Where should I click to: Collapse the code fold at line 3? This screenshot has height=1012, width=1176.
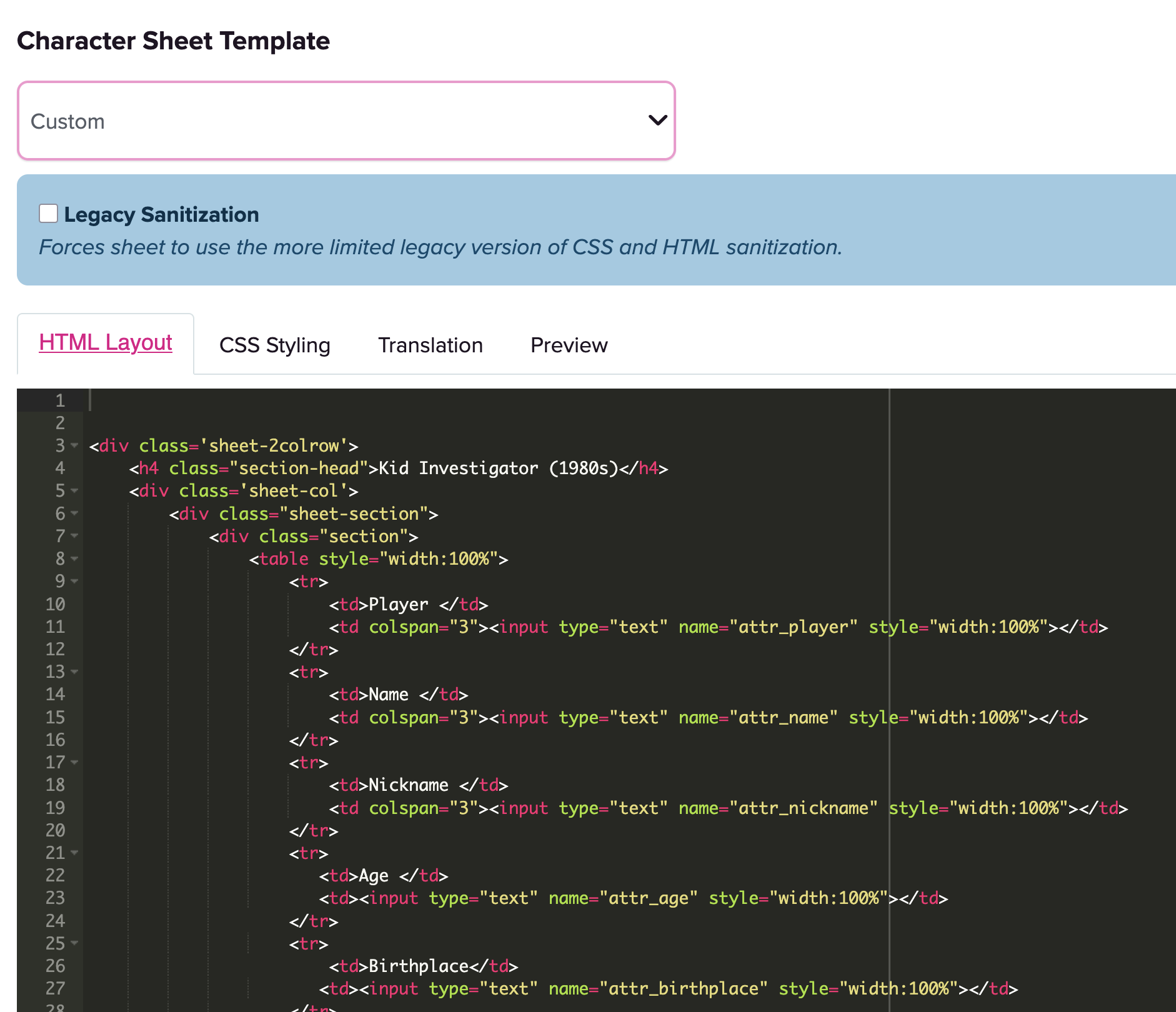coord(75,445)
